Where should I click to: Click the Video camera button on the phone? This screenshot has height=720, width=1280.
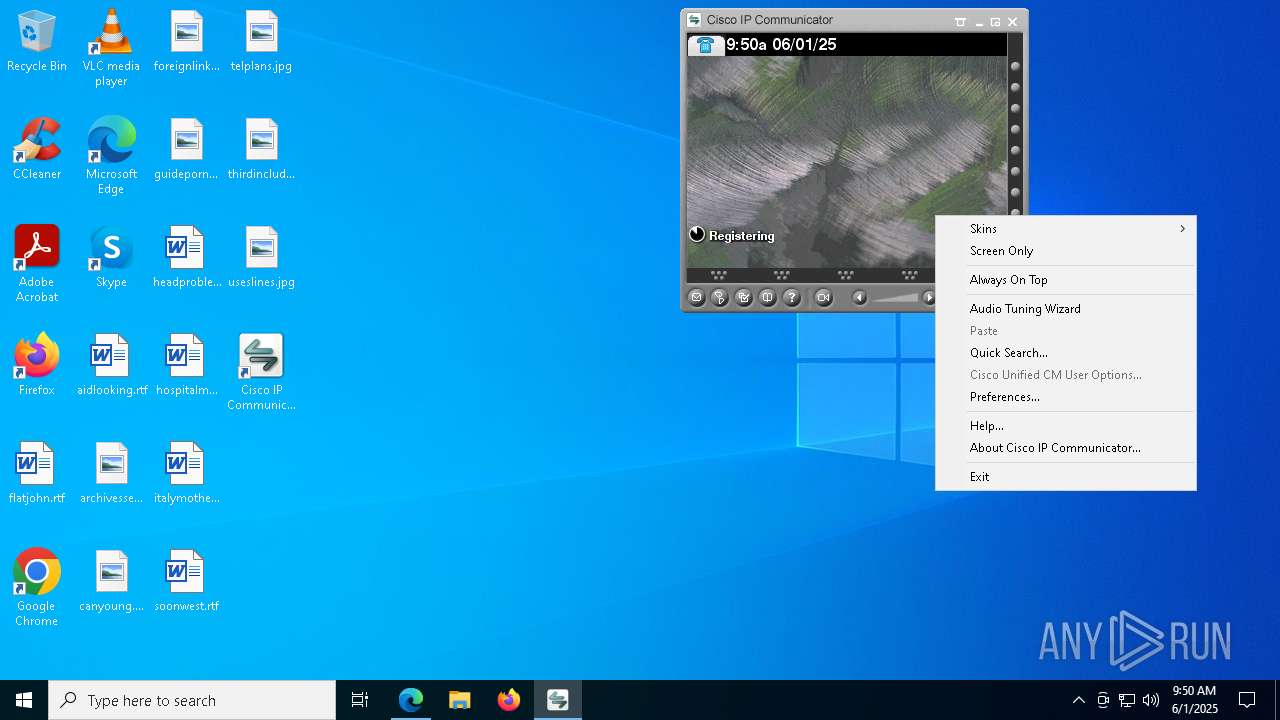pos(823,297)
